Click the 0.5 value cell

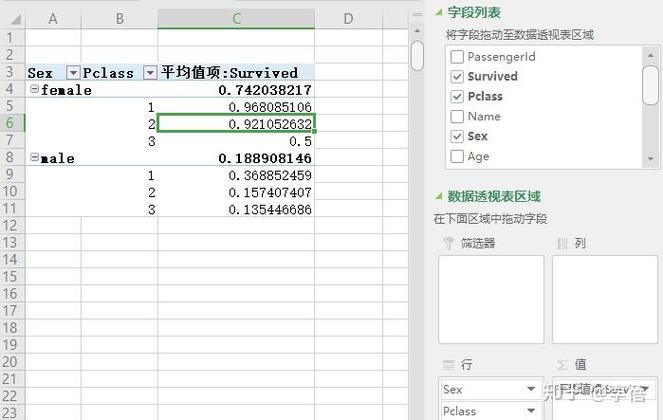point(236,141)
